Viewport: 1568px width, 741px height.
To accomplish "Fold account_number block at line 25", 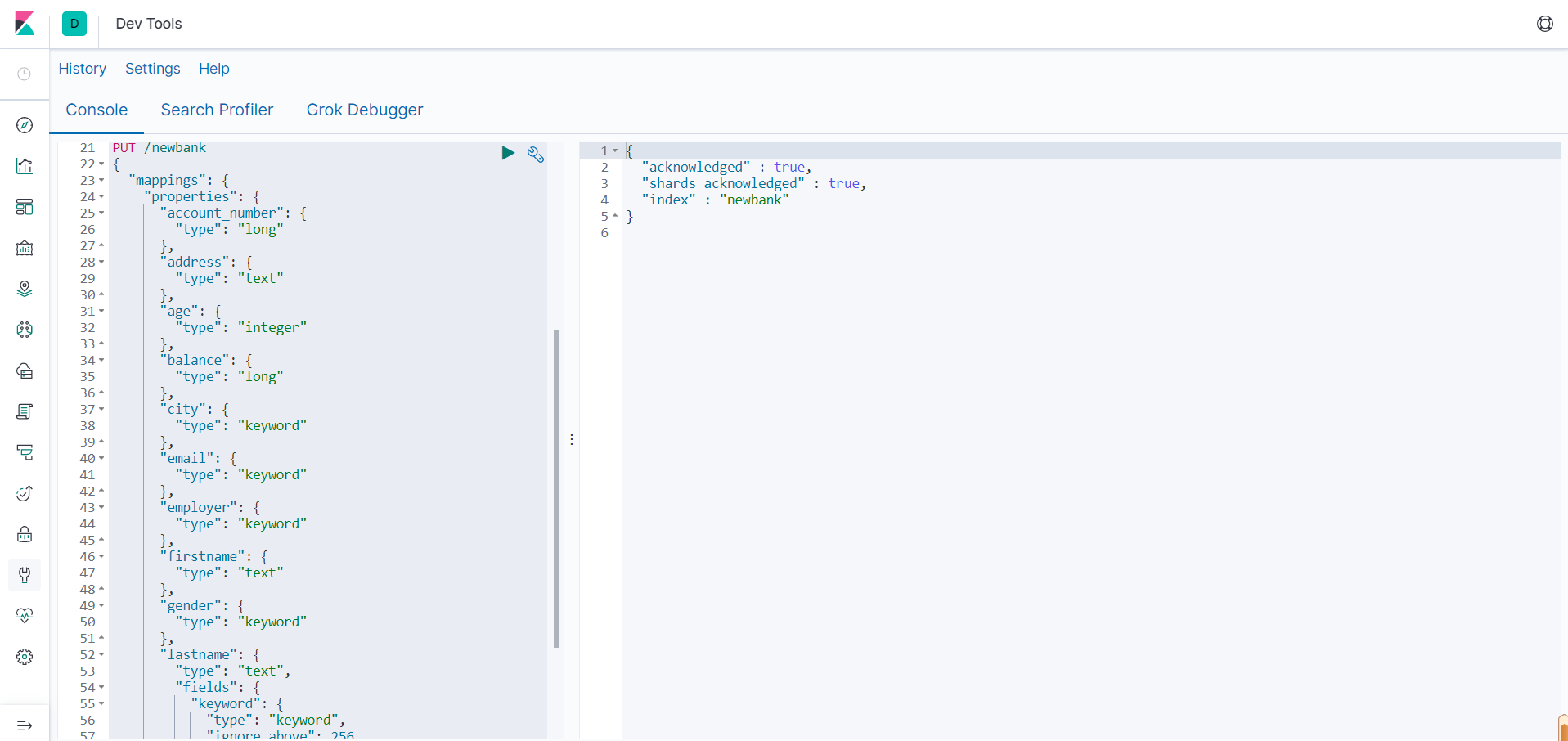I will [101, 213].
